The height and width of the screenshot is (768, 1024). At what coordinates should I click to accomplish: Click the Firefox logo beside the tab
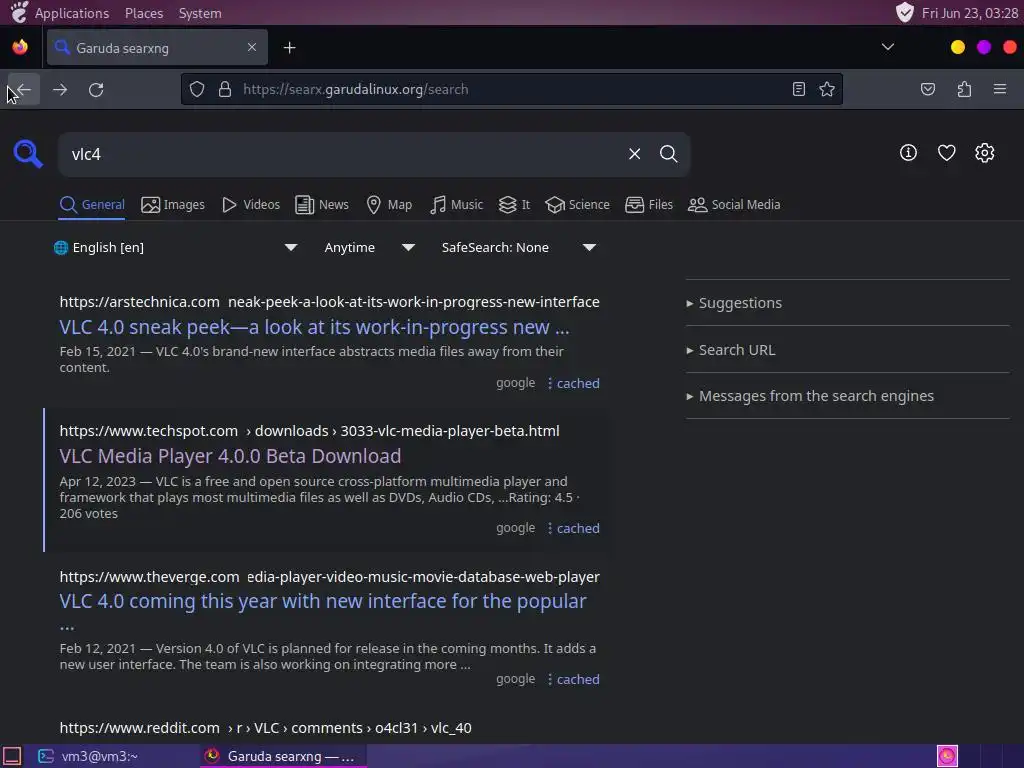coord(20,47)
